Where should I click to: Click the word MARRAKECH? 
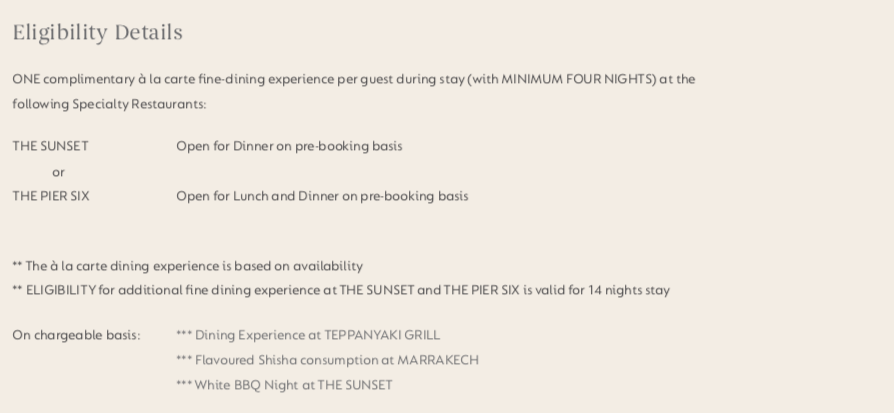(x=438, y=361)
